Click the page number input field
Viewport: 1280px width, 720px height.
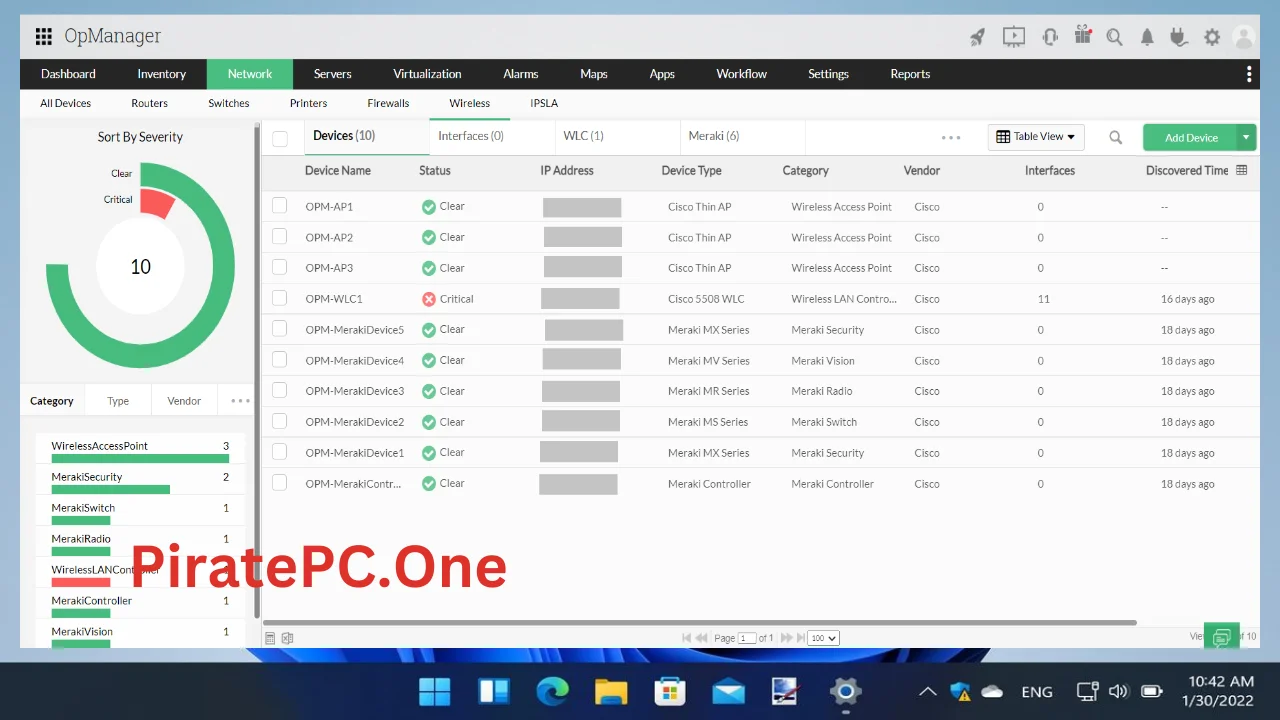pyautogui.click(x=747, y=638)
